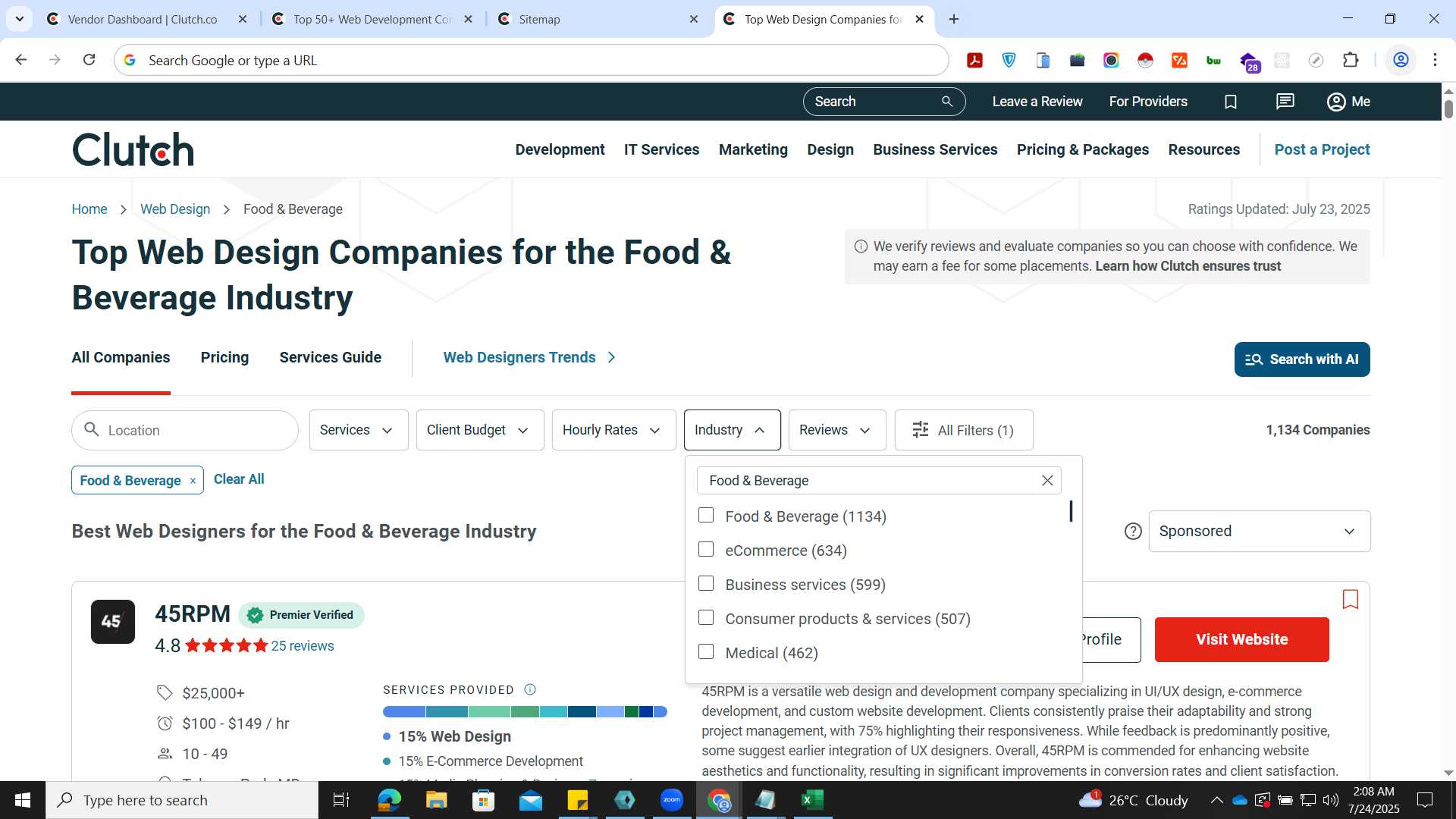This screenshot has width=1456, height=819.
Task: Switch to the Pricing tab
Action: (224, 358)
